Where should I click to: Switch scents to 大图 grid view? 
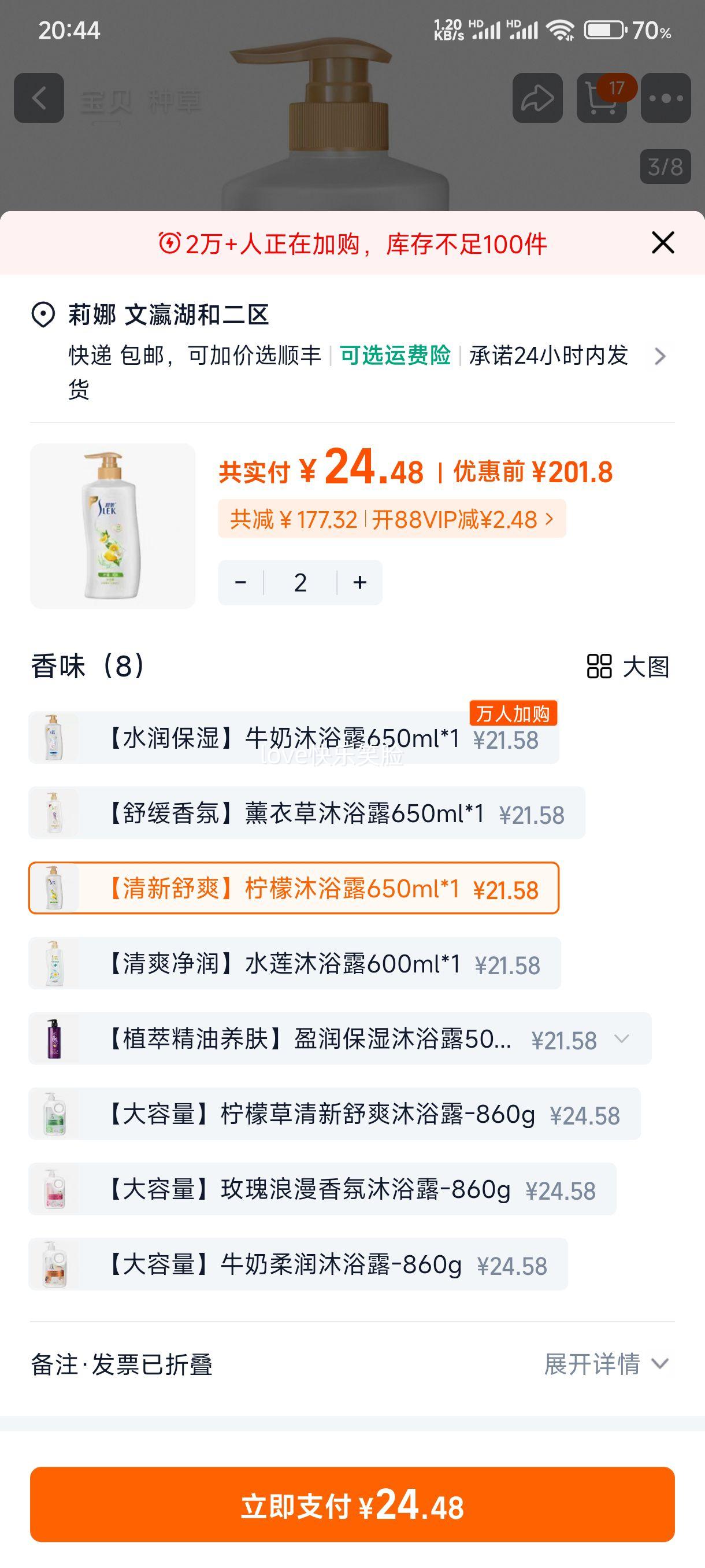click(628, 667)
